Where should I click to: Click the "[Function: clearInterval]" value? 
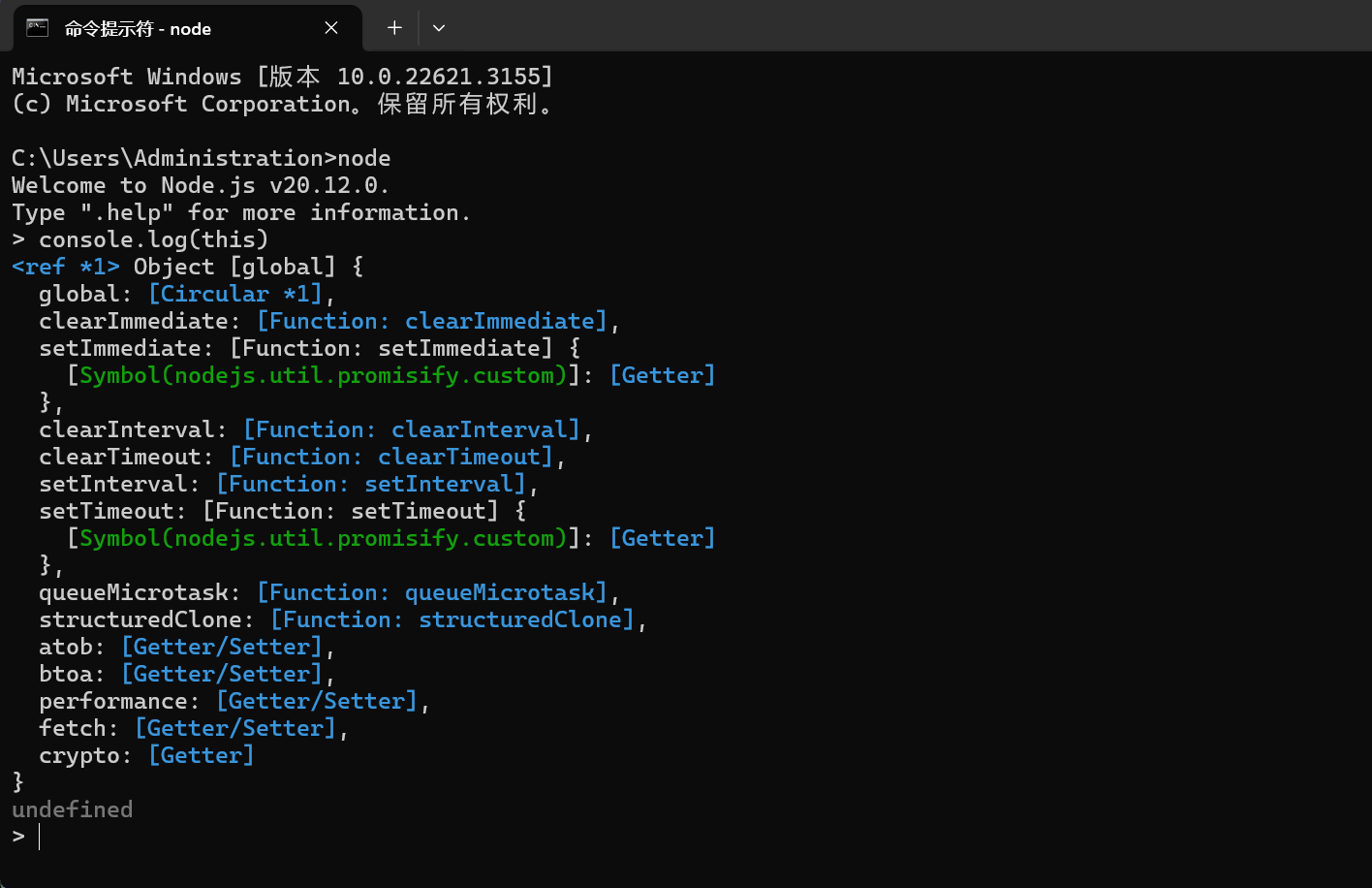[412, 429]
